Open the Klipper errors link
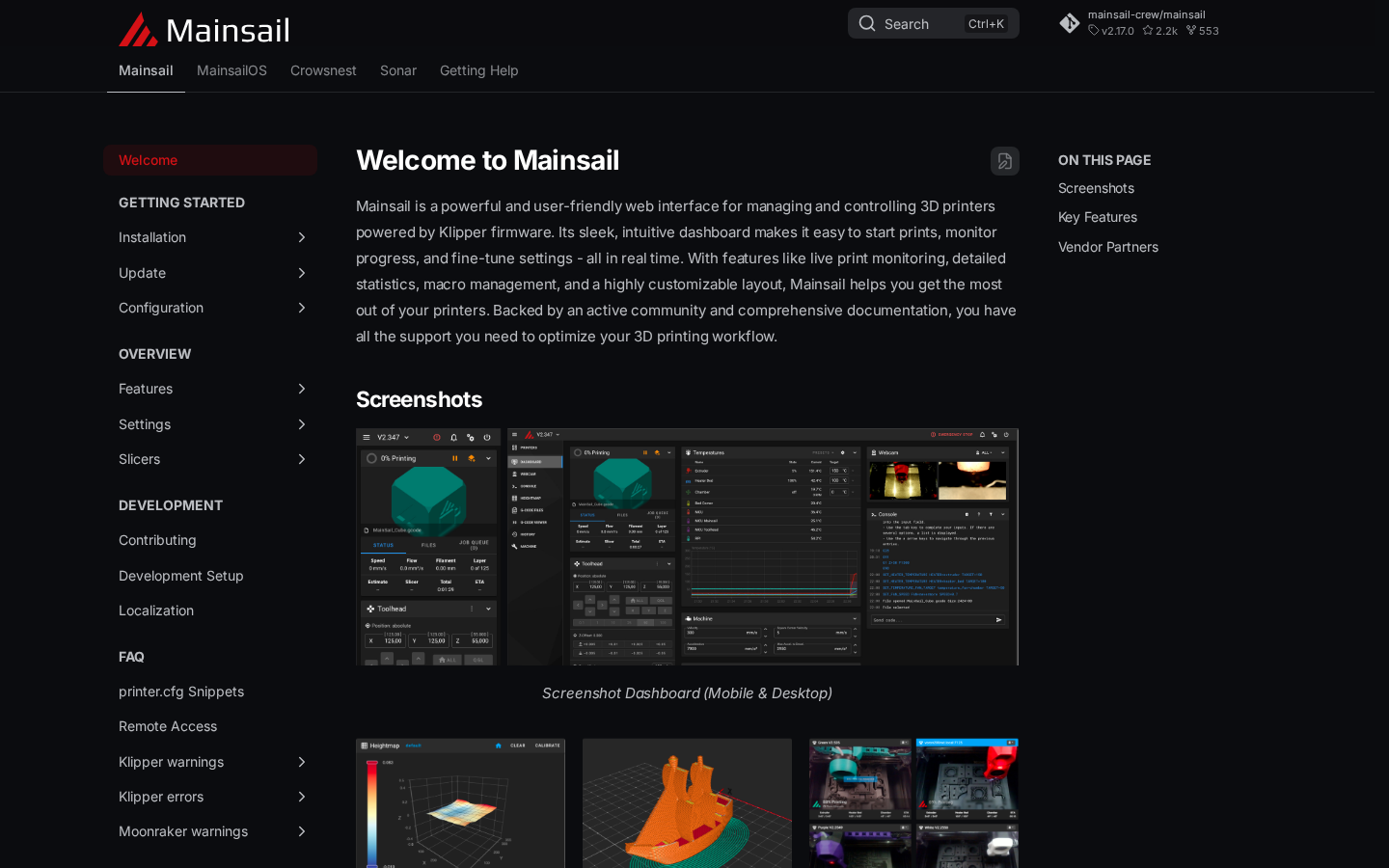1389x868 pixels. (x=161, y=797)
